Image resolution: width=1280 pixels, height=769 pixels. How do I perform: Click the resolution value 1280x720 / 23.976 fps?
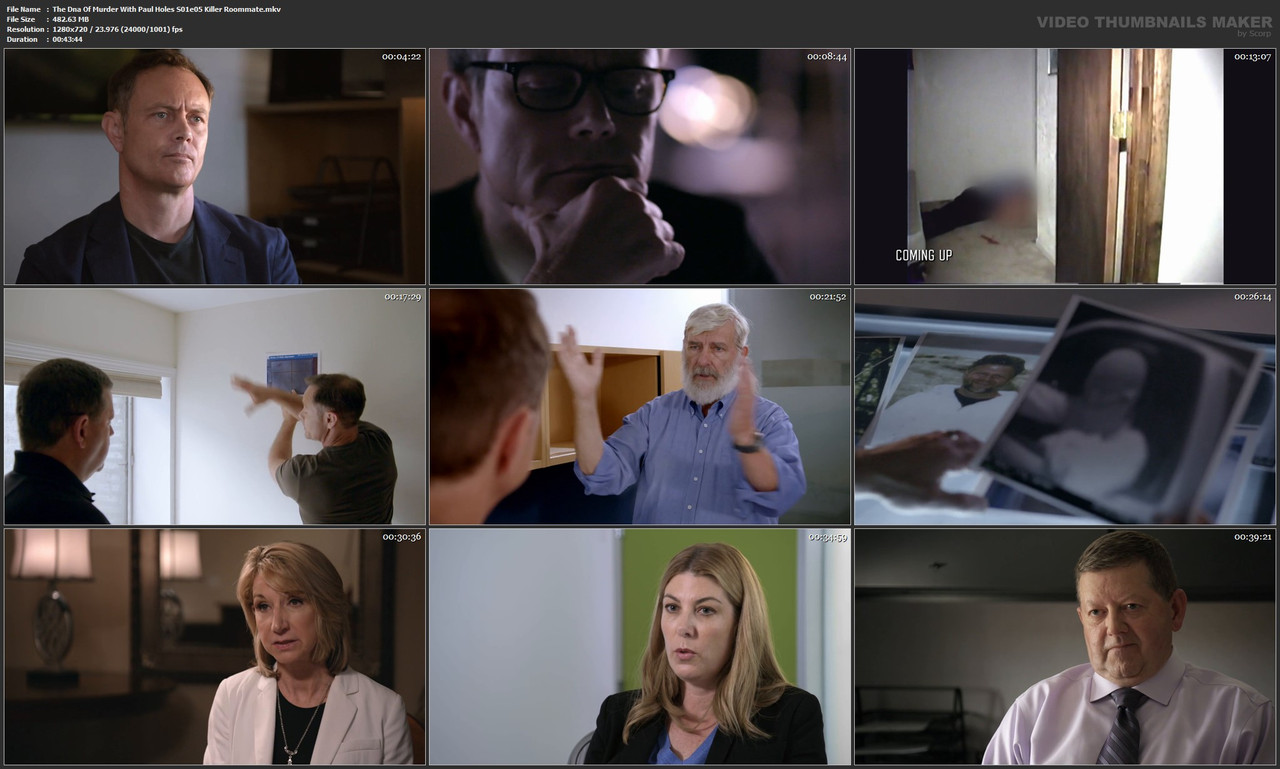(x=117, y=29)
